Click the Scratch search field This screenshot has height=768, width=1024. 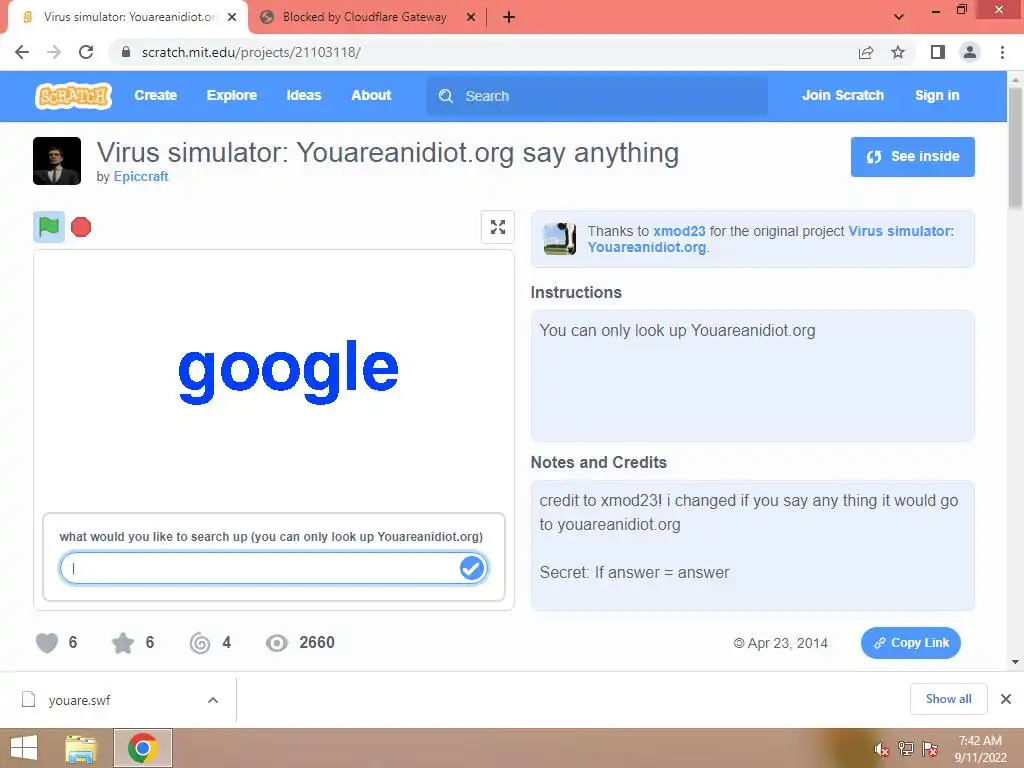(597, 96)
